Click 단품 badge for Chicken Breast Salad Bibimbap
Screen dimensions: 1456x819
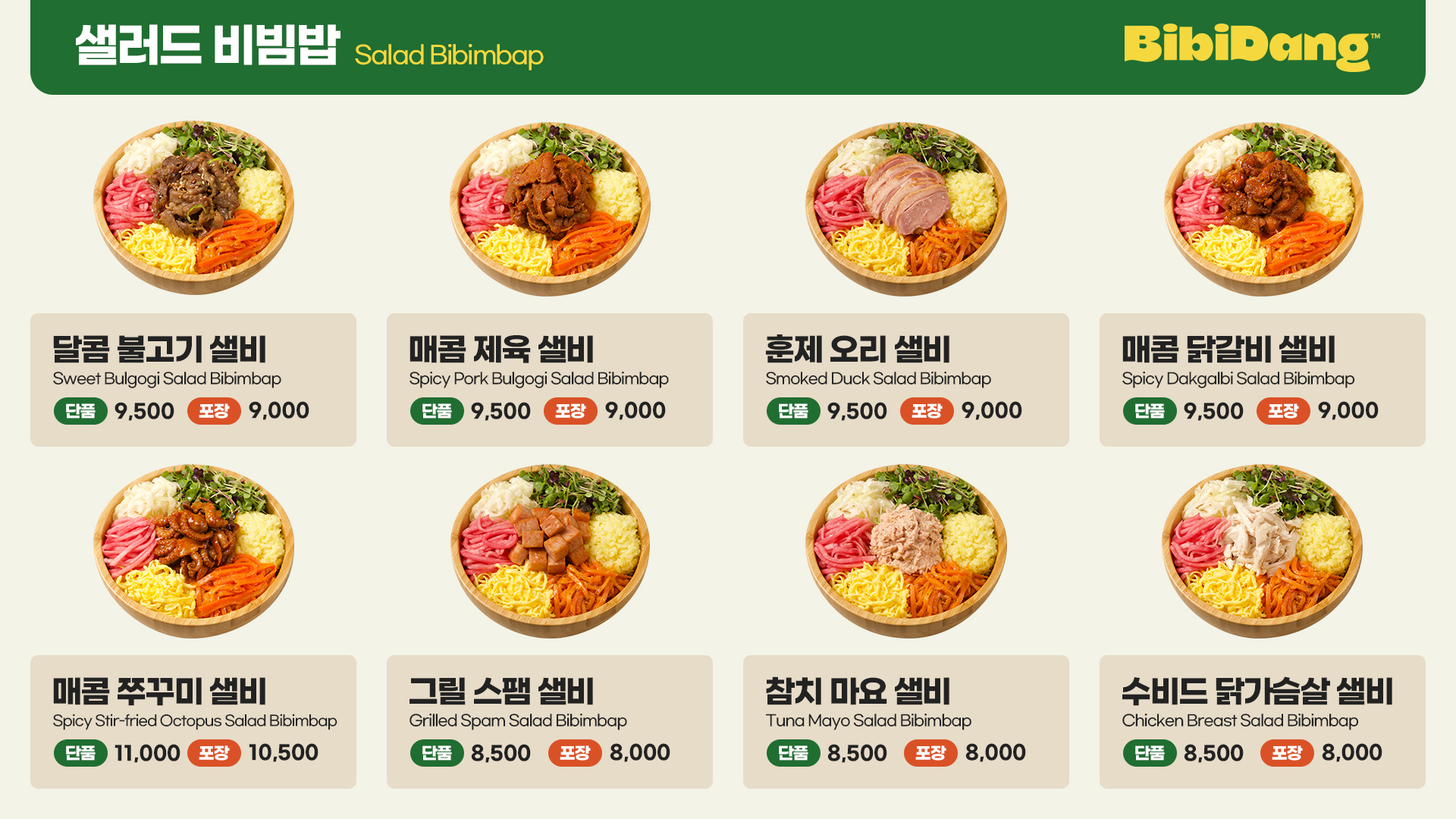(1150, 753)
